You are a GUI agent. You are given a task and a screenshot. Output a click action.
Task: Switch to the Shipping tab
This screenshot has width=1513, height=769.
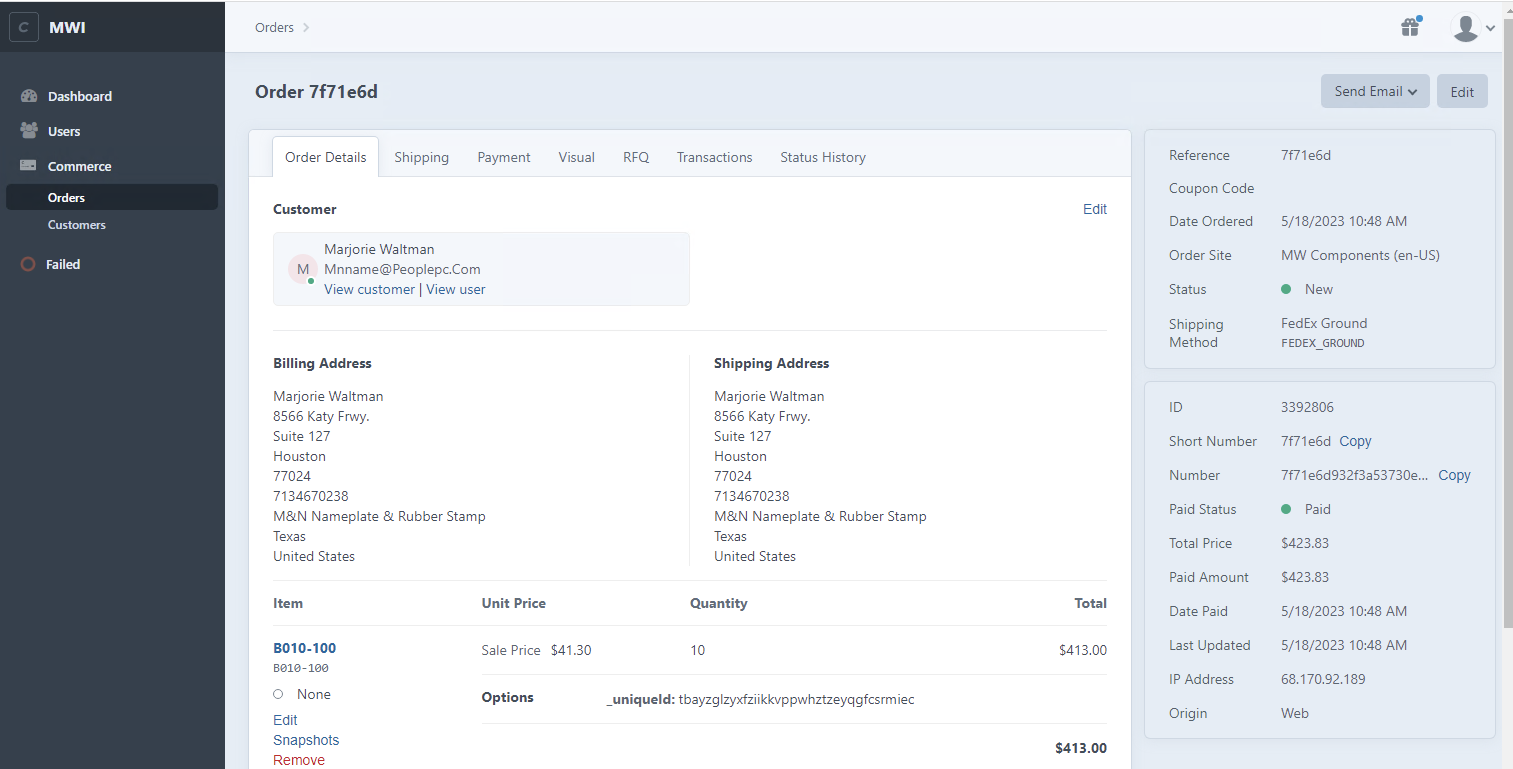(421, 157)
